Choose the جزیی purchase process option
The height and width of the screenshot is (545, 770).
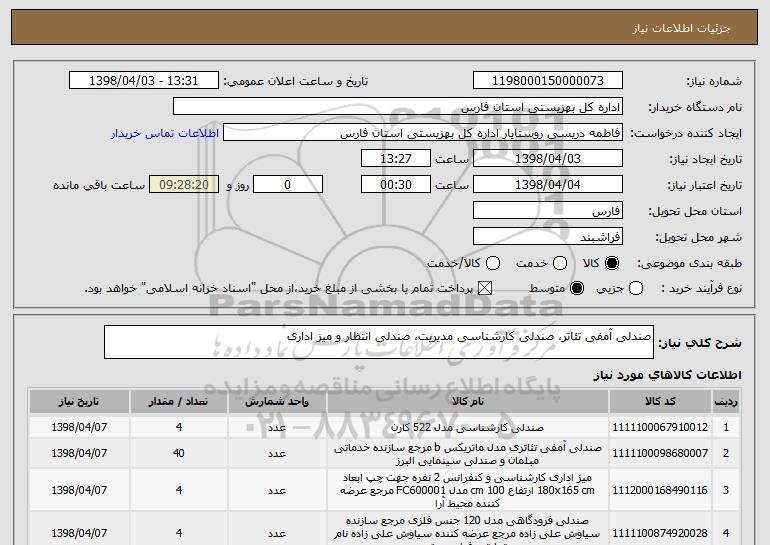pos(636,288)
